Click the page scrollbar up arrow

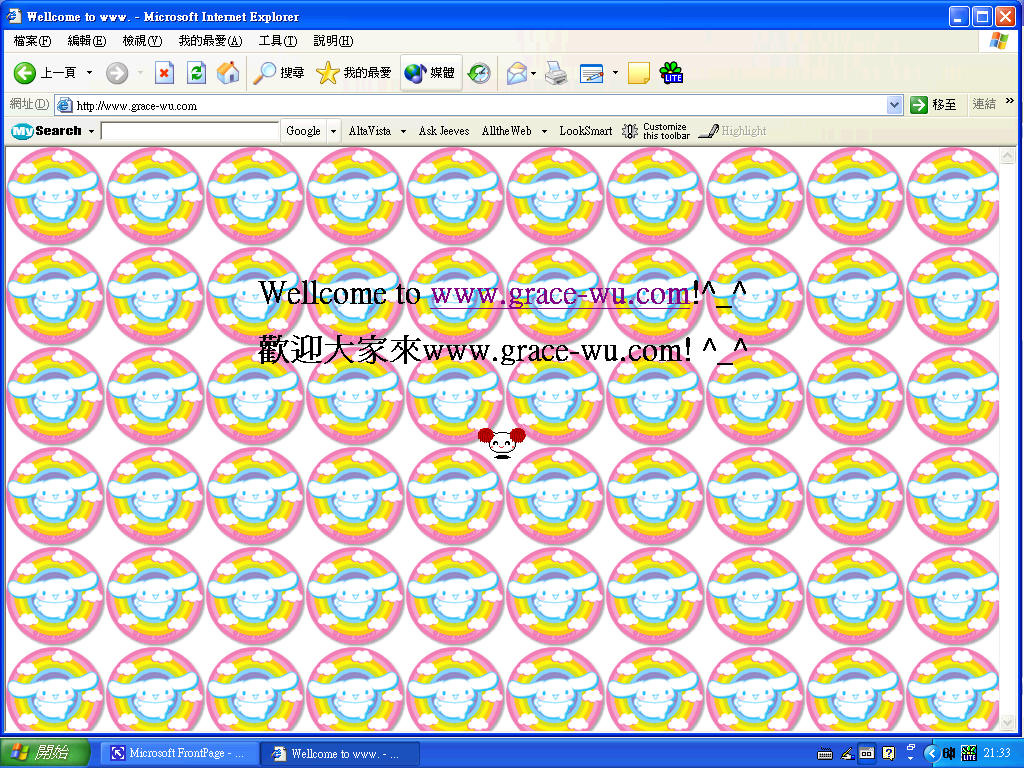(x=1008, y=156)
